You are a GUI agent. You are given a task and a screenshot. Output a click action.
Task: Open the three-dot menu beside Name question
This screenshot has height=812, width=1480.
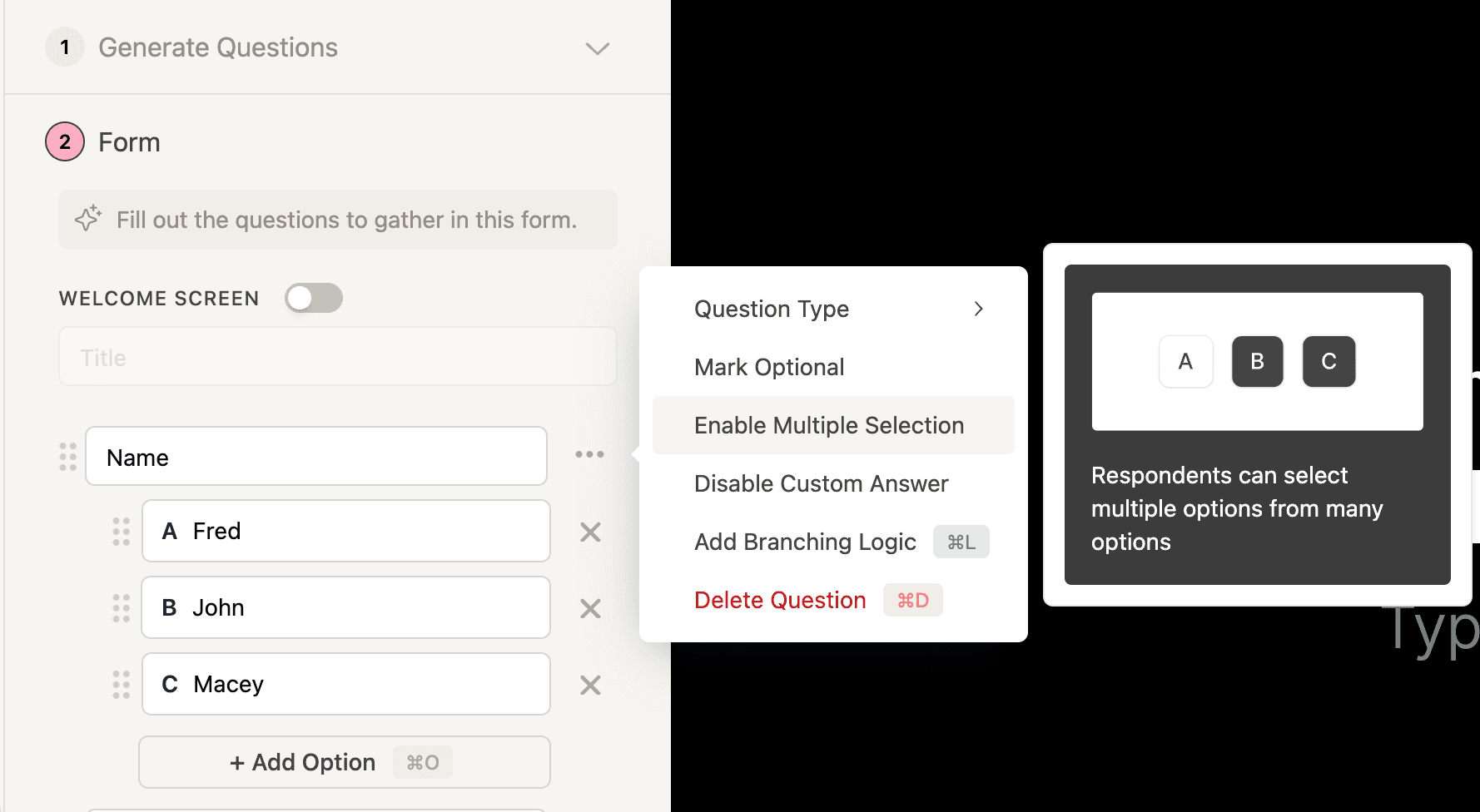pos(589,454)
